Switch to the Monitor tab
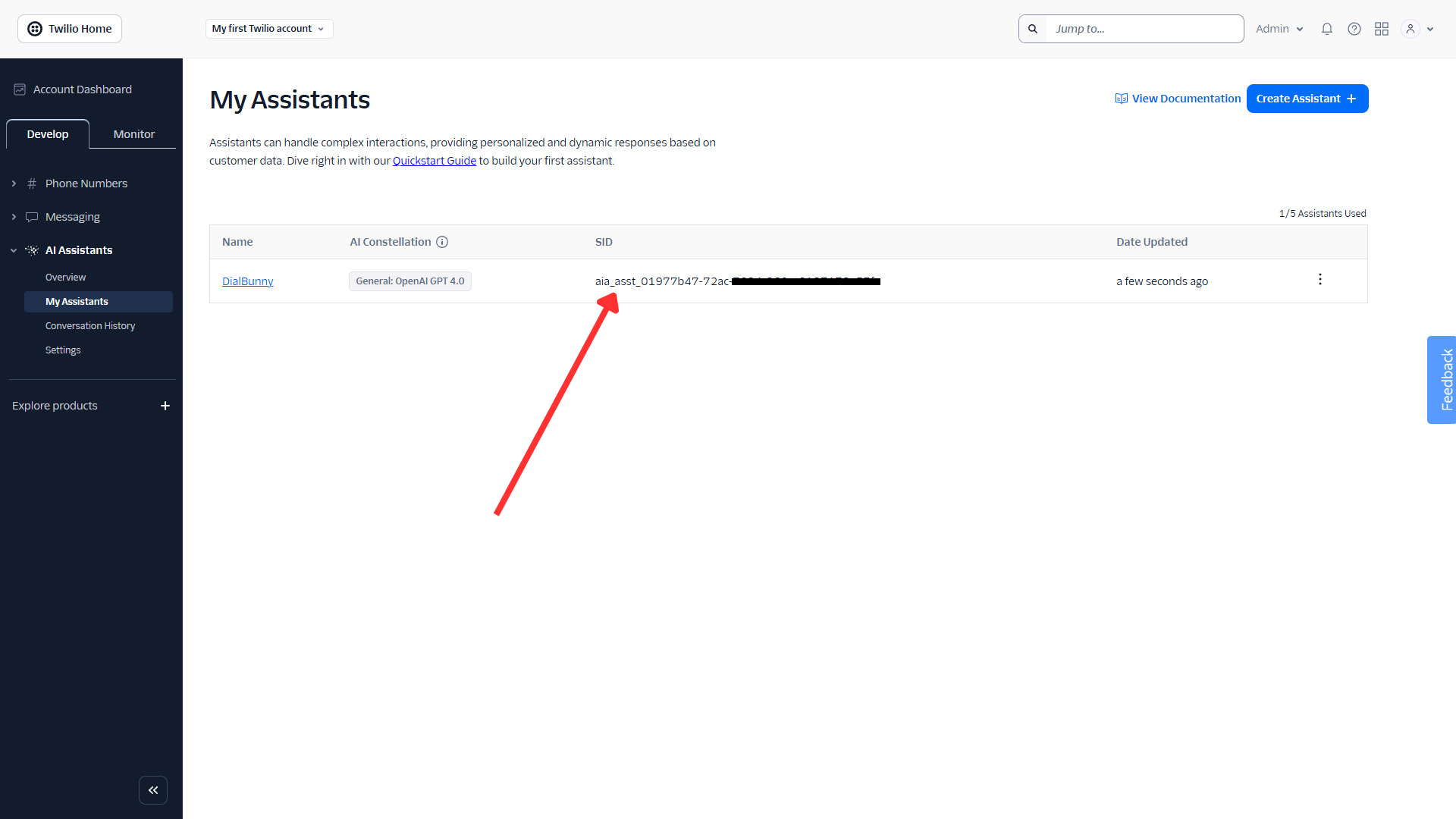 click(133, 133)
